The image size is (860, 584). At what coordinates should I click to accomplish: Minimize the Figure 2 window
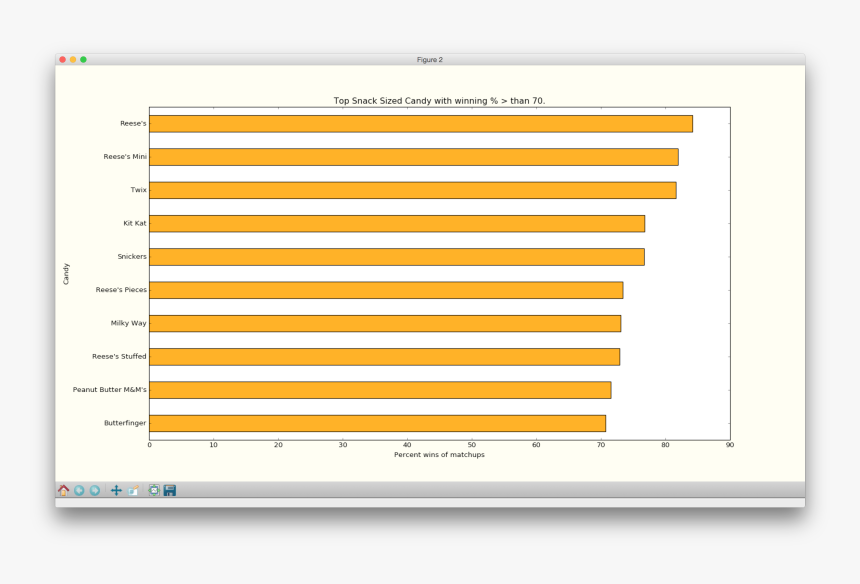(x=73, y=60)
